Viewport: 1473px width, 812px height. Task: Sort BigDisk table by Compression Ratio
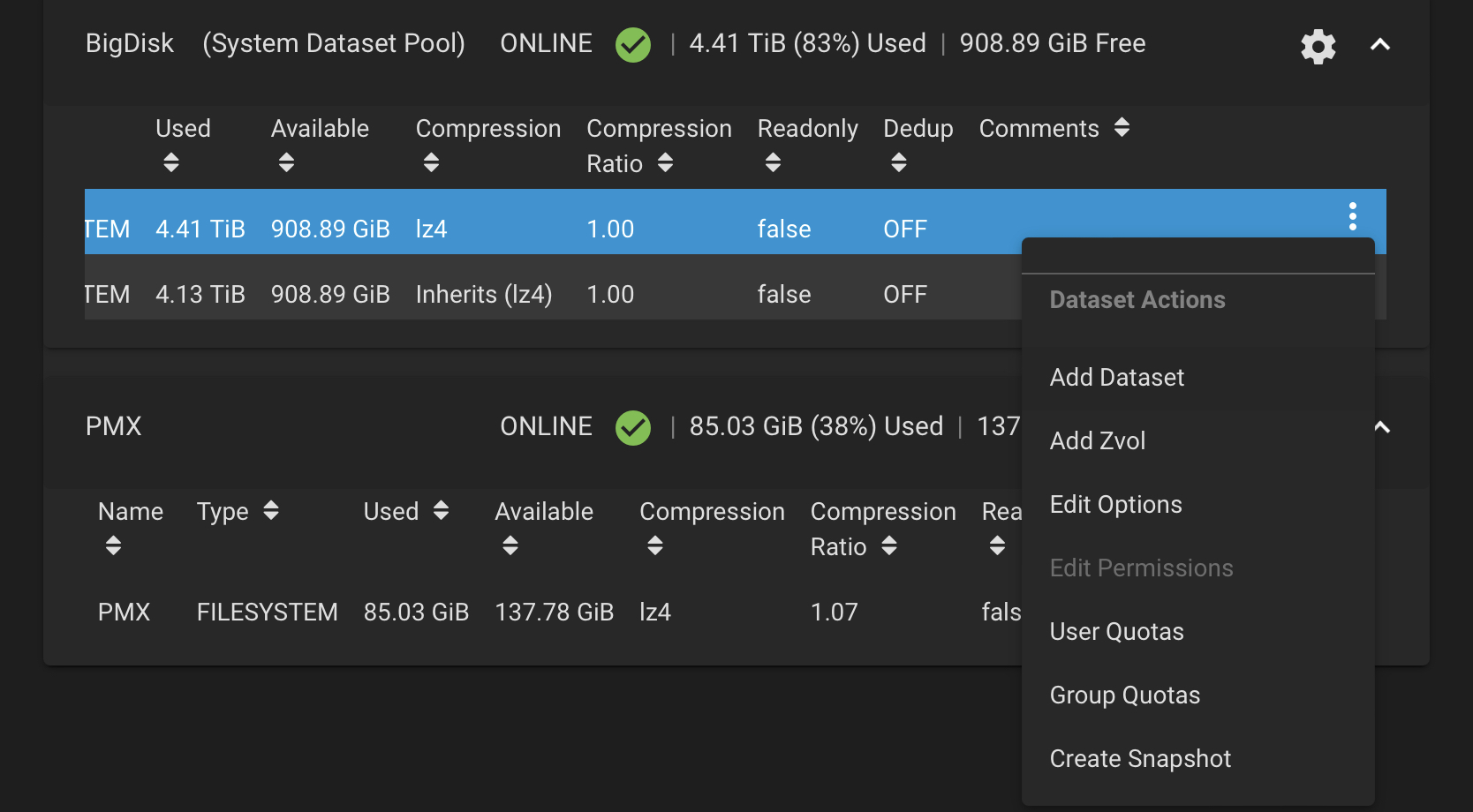coord(666,162)
